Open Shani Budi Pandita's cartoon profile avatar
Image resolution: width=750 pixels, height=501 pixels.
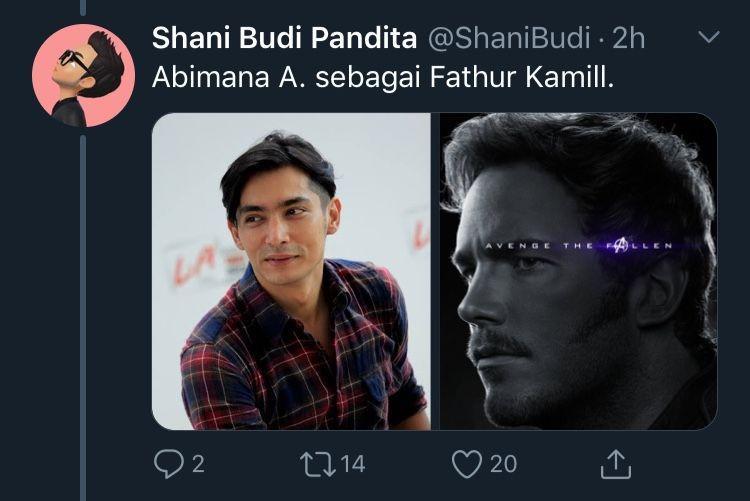(84, 75)
